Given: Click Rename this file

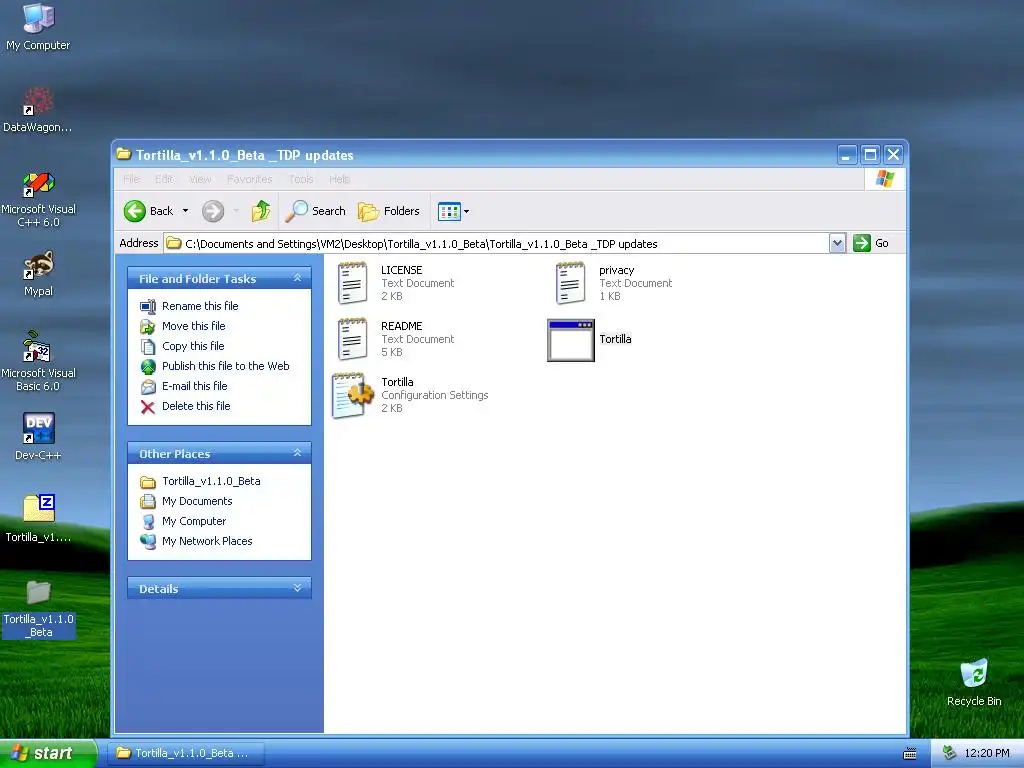Looking at the screenshot, I should (200, 306).
